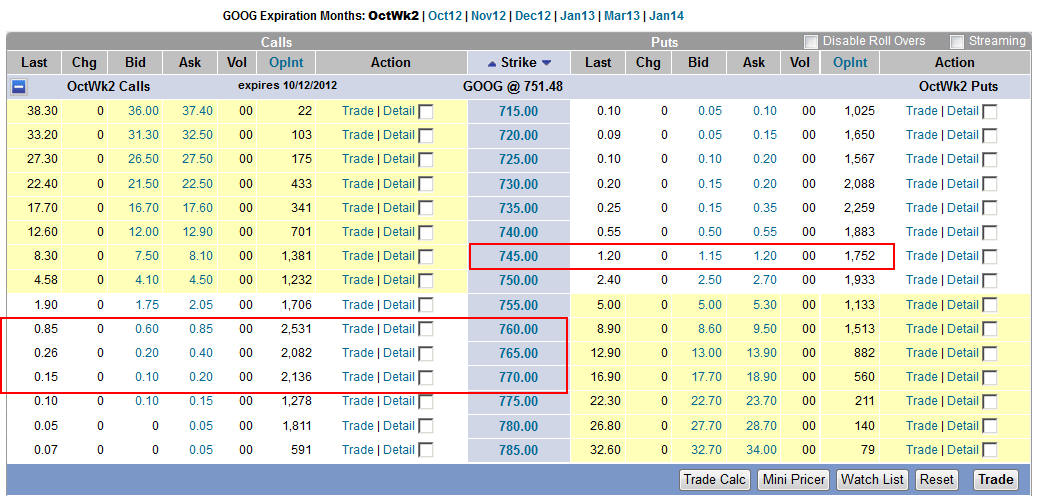1038x501 pixels.
Task: Select the Jan13 expiration month
Action: pos(578,16)
